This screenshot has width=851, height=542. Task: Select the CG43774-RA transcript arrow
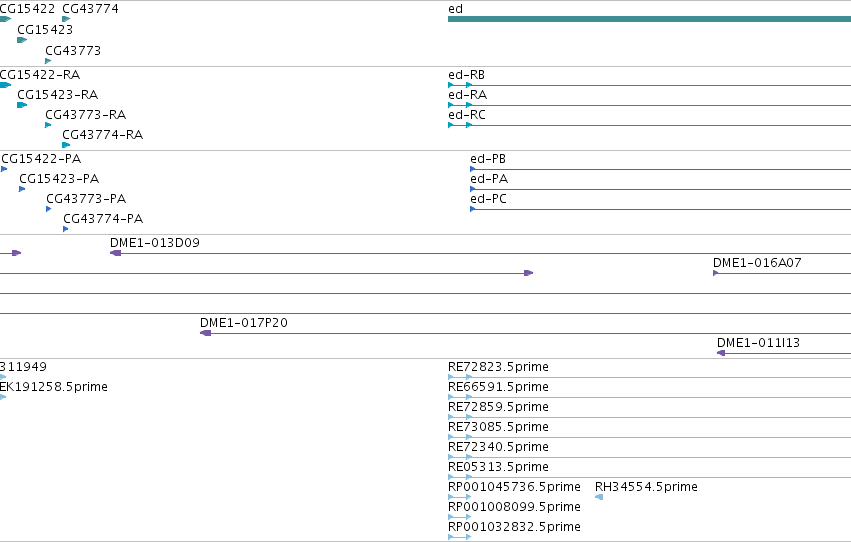click(x=66, y=145)
